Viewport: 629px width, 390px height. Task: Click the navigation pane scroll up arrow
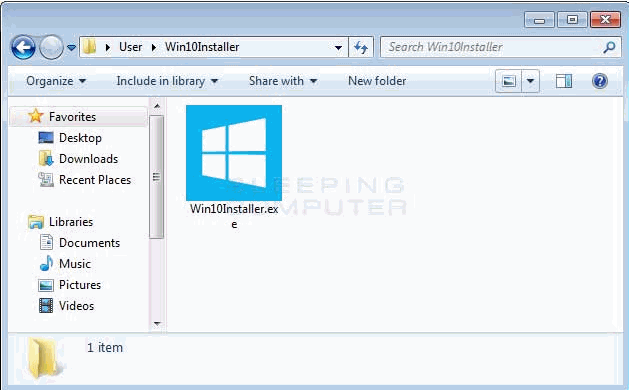157,106
